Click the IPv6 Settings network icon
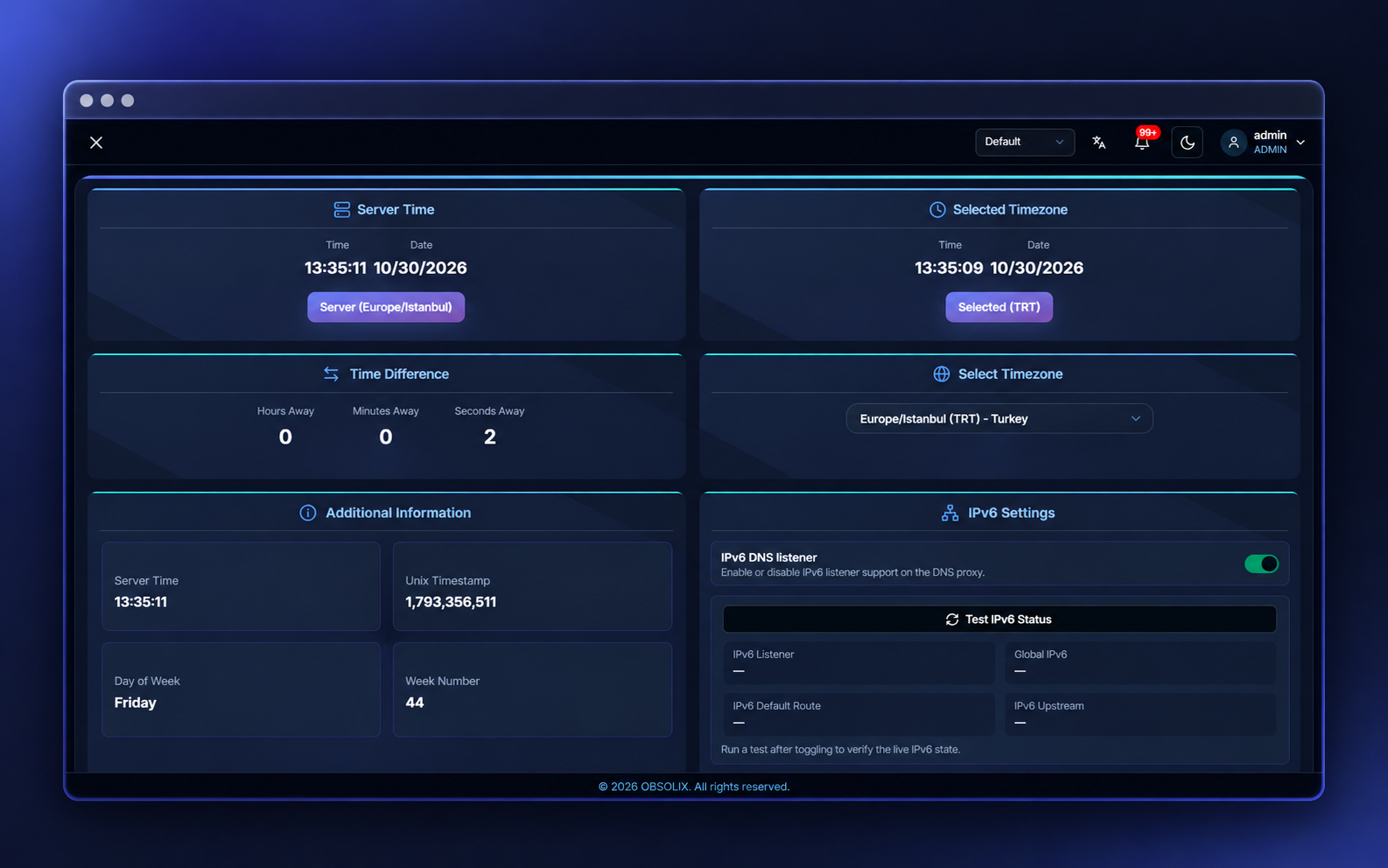This screenshot has width=1388, height=868. click(950, 513)
